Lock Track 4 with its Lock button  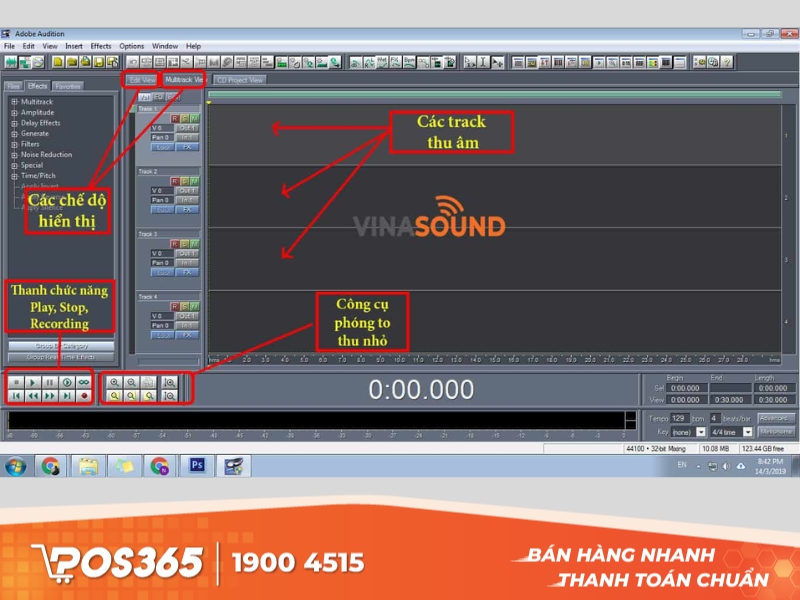162,336
